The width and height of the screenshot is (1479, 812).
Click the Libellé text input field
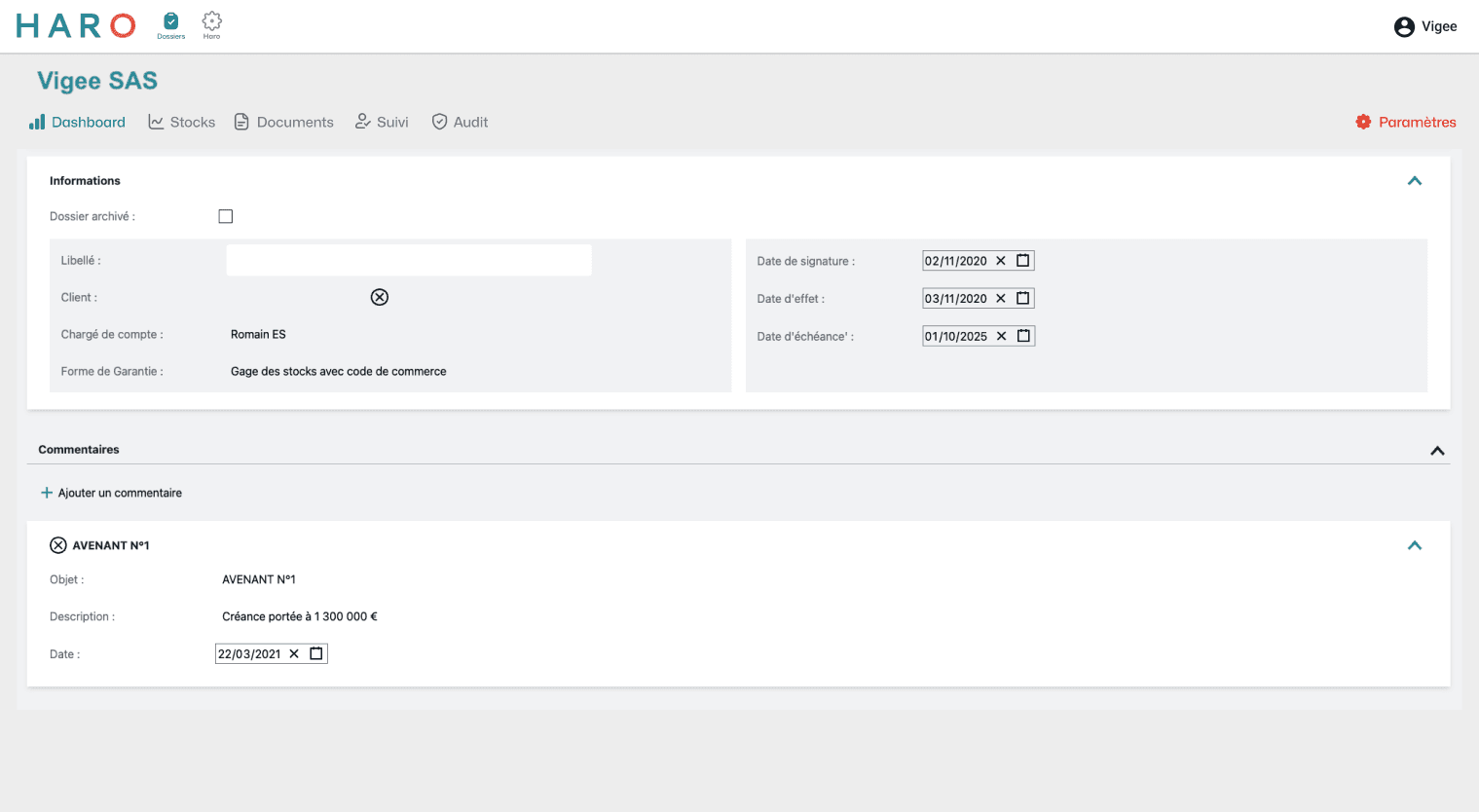(x=409, y=260)
